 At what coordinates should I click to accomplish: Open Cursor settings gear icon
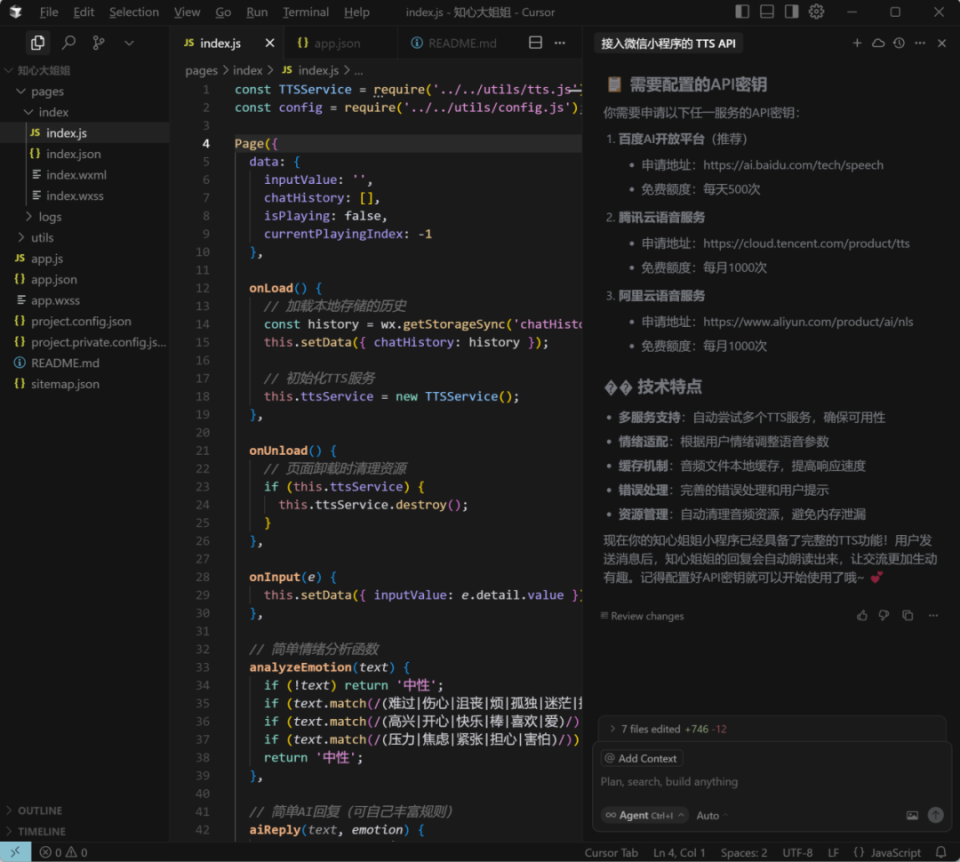[x=816, y=12]
